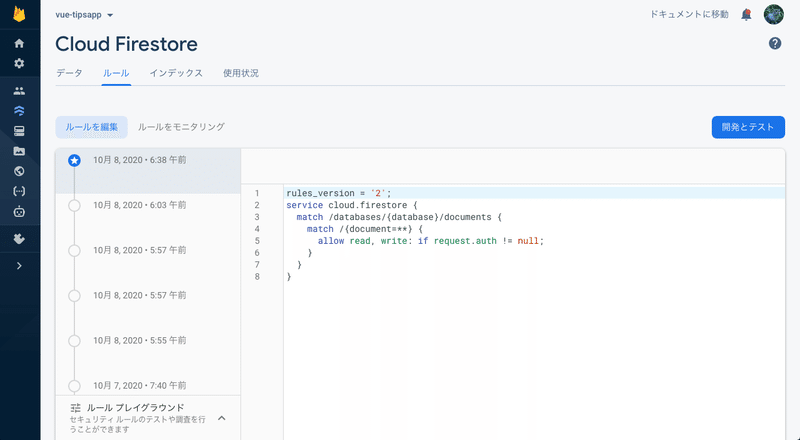Click request.auth in rule line
Image resolution: width=800 pixels, height=440 pixels.
(x=465, y=241)
